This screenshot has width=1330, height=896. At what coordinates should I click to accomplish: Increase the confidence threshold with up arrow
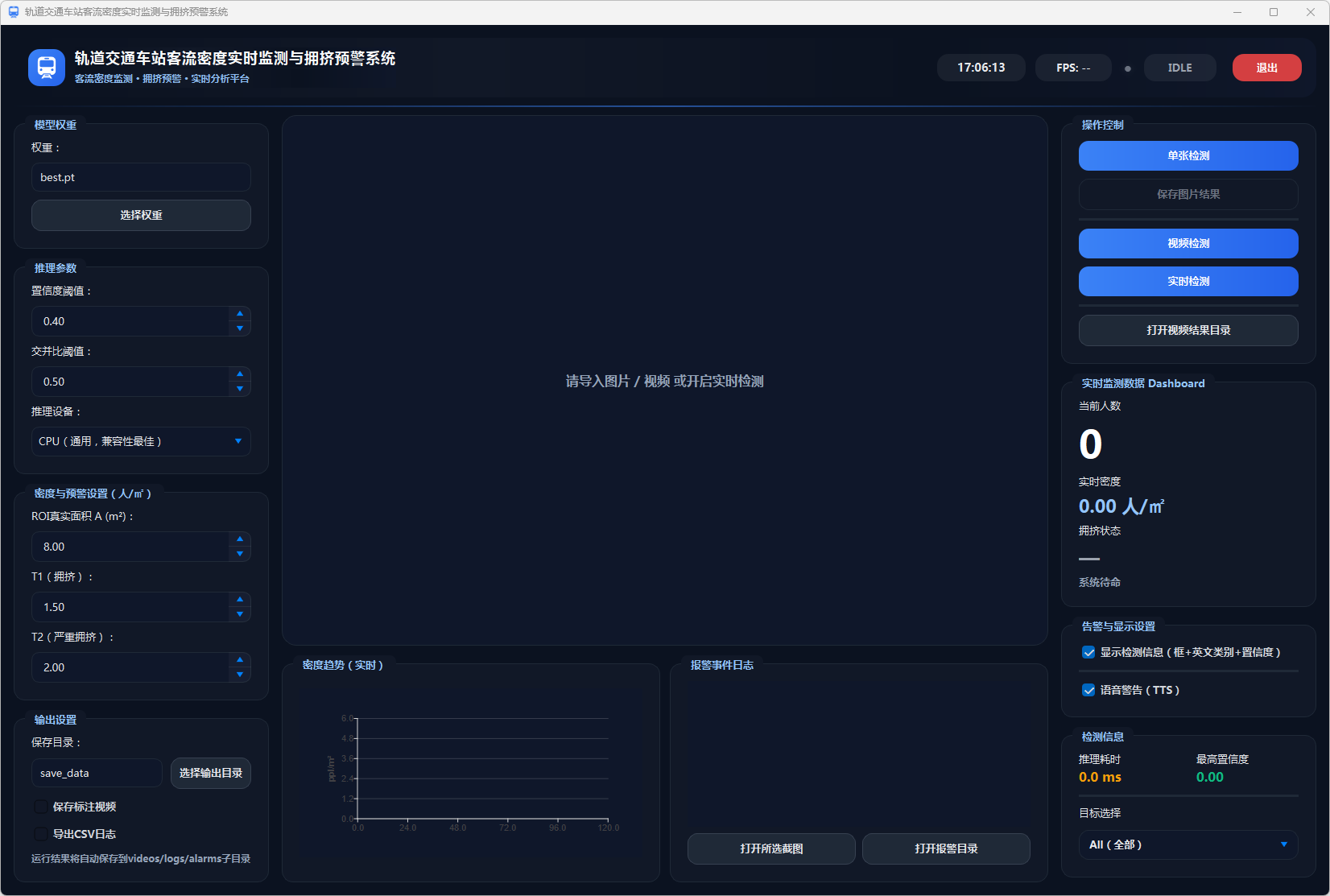(240, 314)
